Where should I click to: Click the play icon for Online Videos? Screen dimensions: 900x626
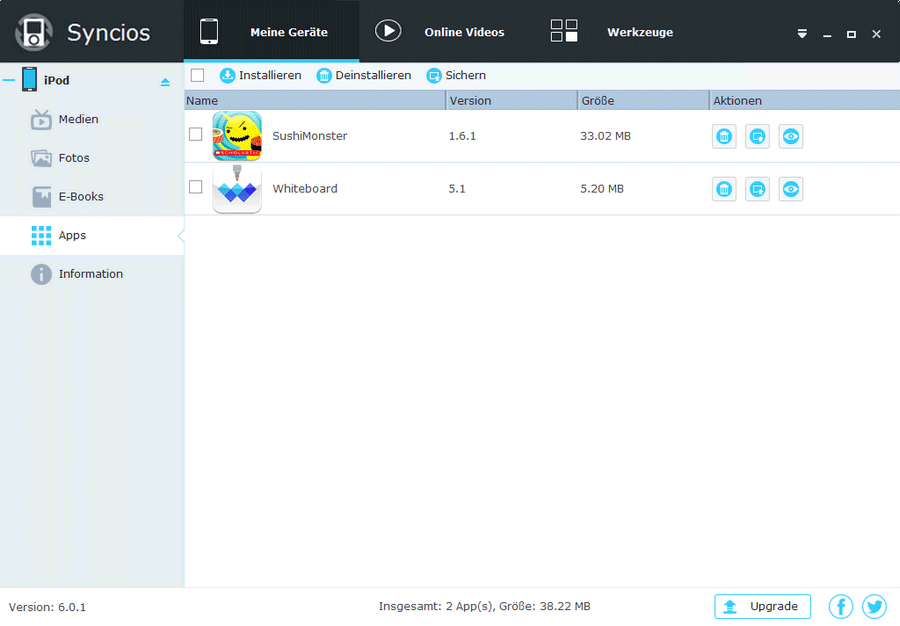(x=388, y=31)
